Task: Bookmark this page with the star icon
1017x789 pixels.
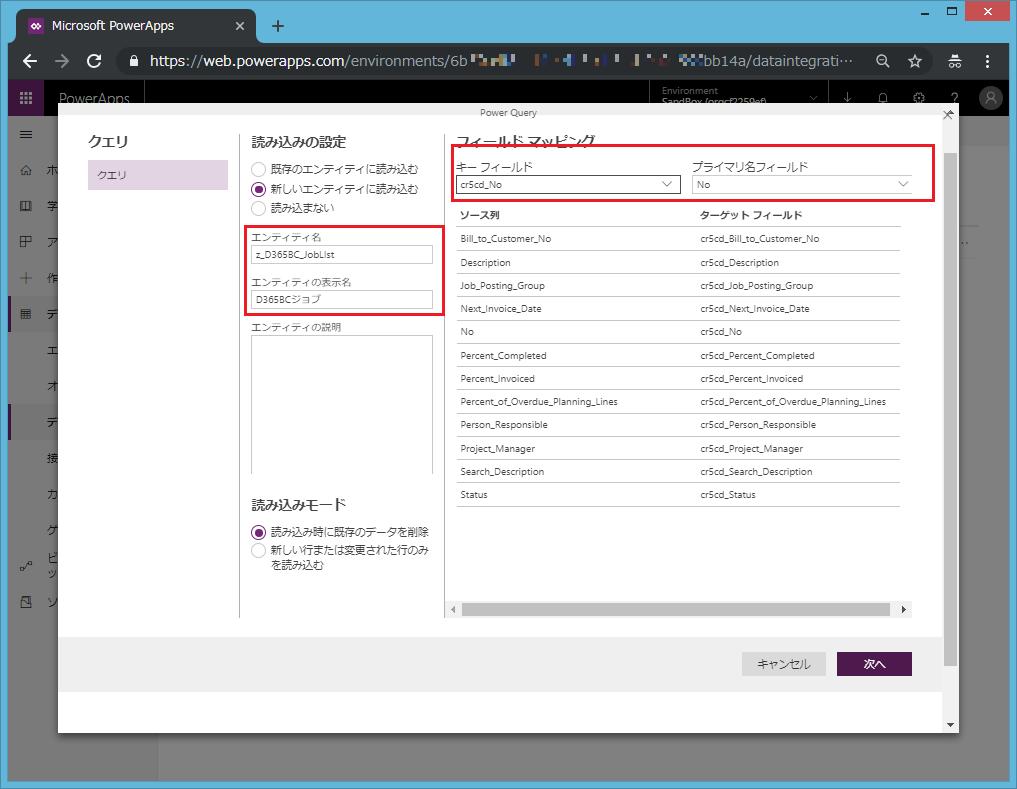Action: click(915, 61)
